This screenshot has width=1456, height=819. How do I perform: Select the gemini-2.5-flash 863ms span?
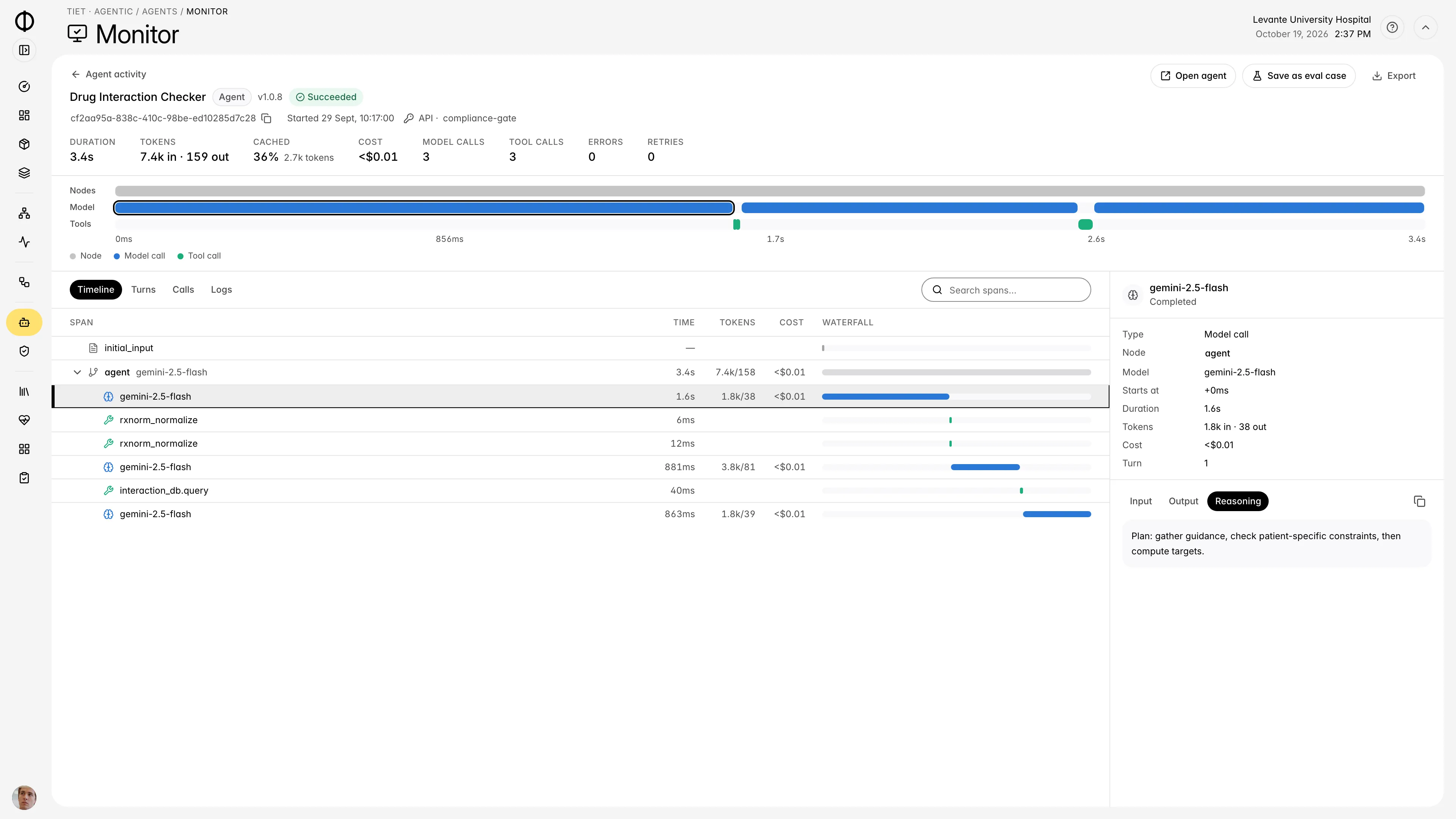click(581, 515)
